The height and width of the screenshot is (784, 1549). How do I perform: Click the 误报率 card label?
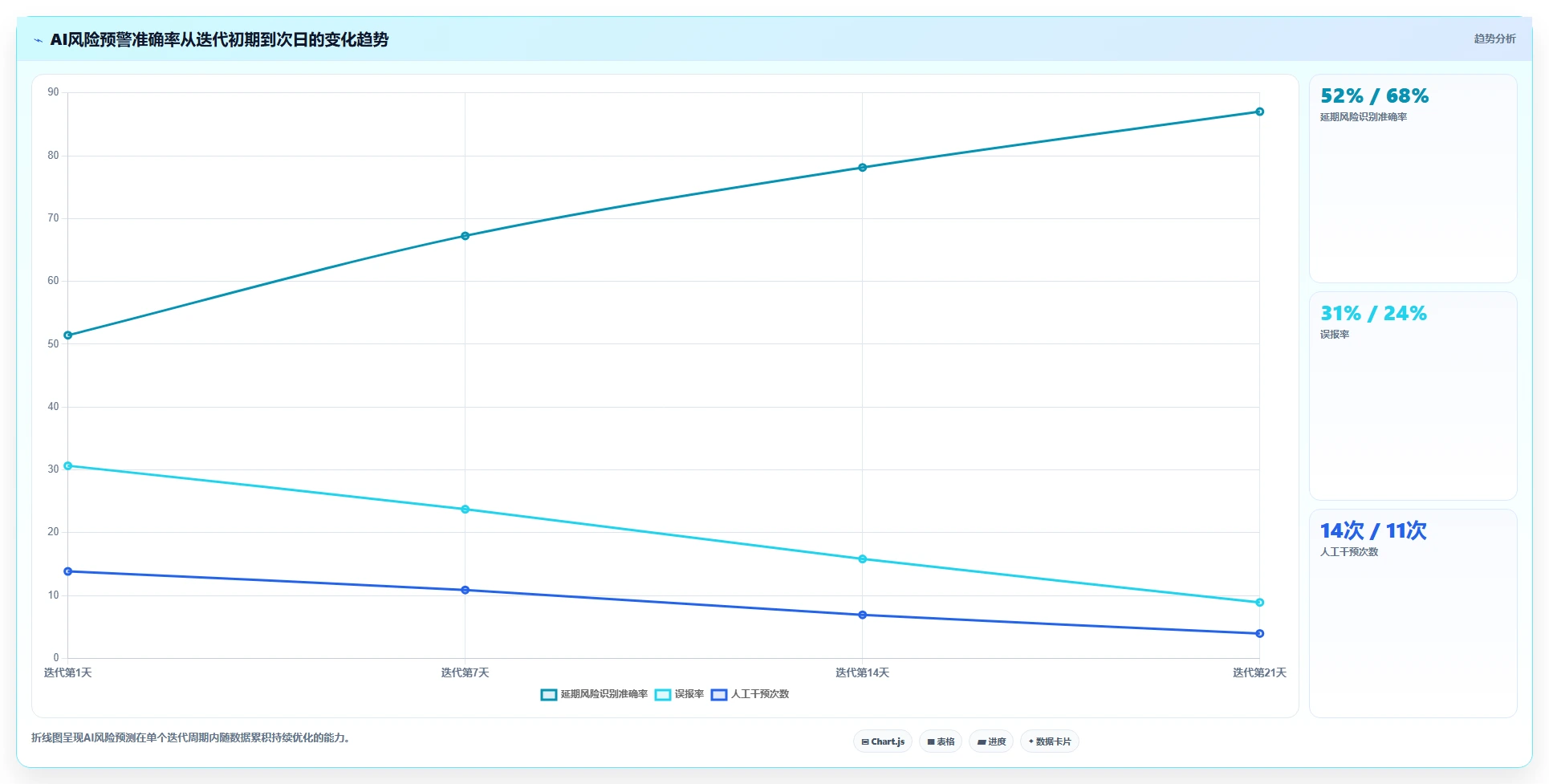[x=1335, y=335]
